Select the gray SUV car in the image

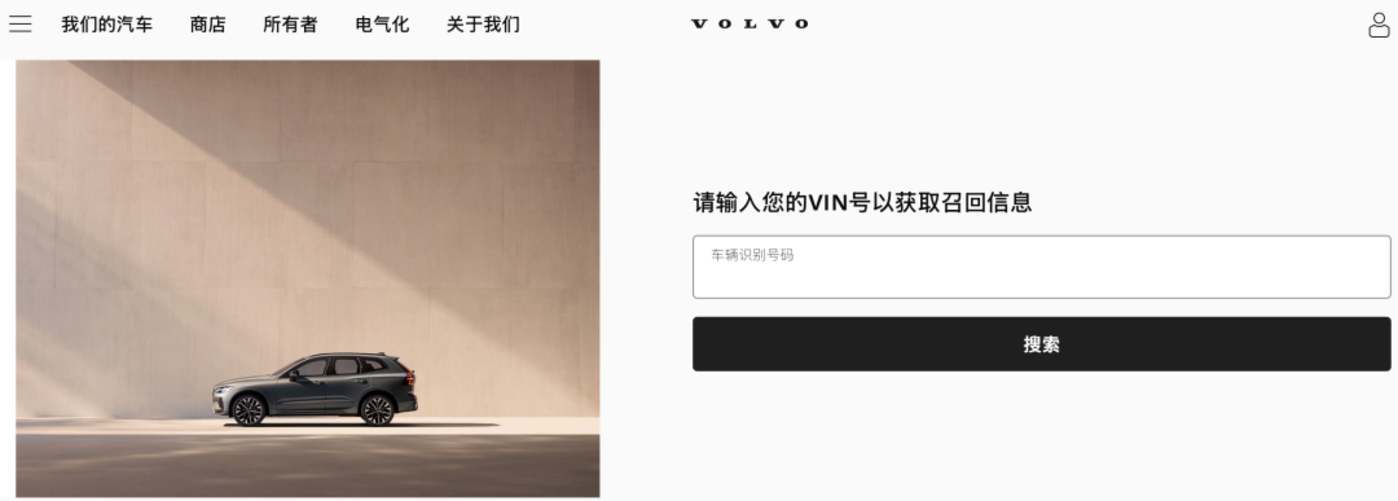tap(314, 389)
